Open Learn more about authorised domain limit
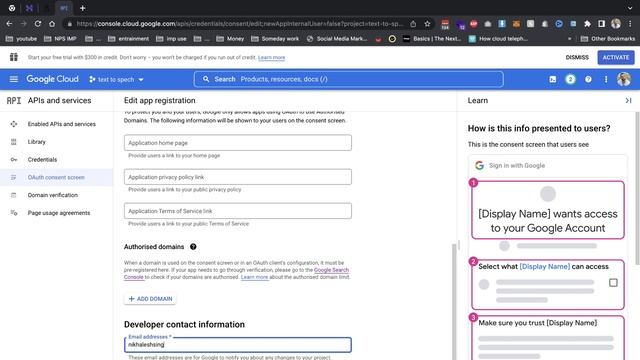This screenshot has width=640, height=360. tap(254, 277)
